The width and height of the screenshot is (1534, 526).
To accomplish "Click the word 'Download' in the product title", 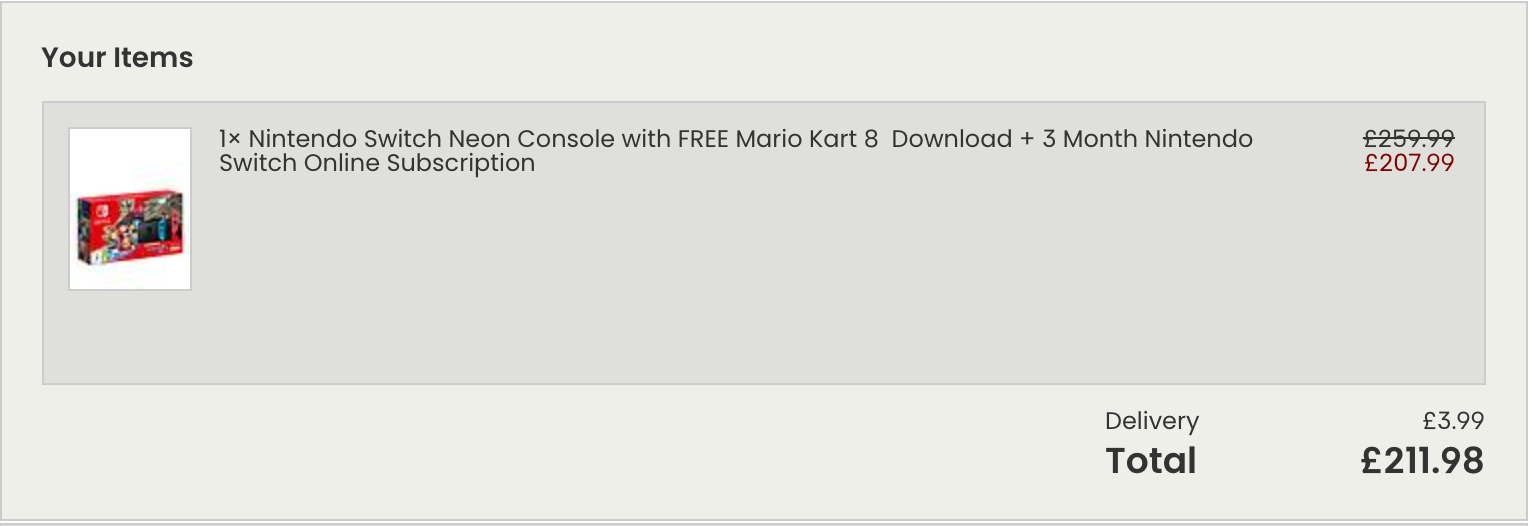I will [x=951, y=139].
